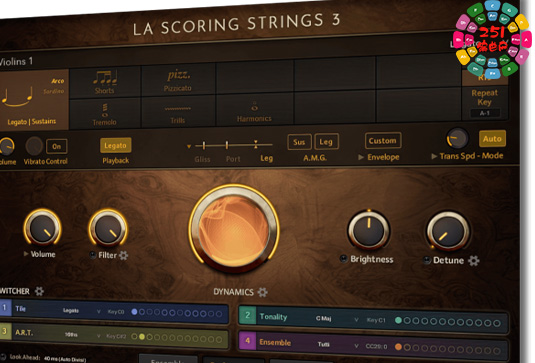
Task: Click the Legato Playback button
Action: [115, 145]
